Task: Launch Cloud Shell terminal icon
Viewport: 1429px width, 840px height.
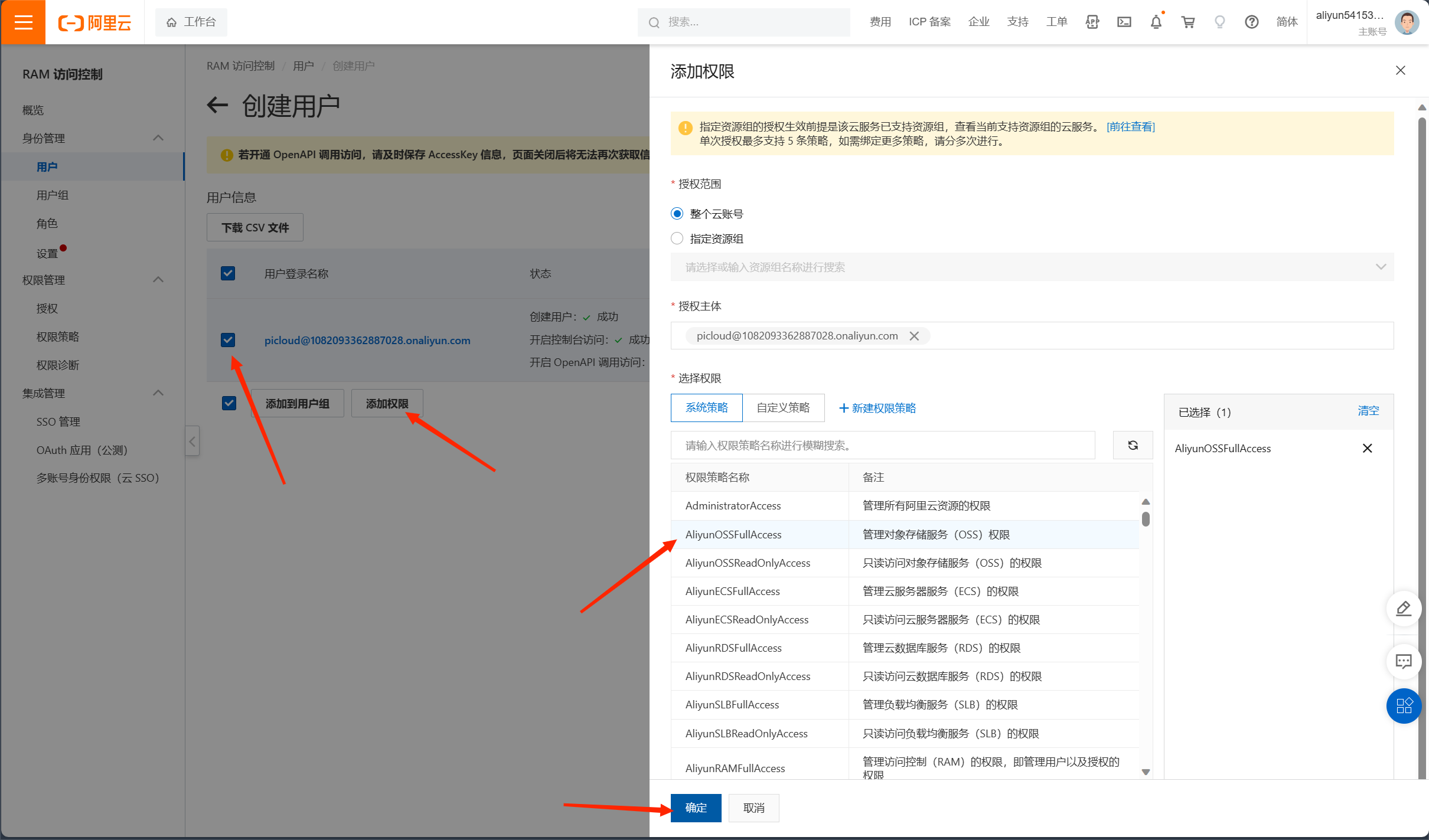Action: coord(1124,22)
